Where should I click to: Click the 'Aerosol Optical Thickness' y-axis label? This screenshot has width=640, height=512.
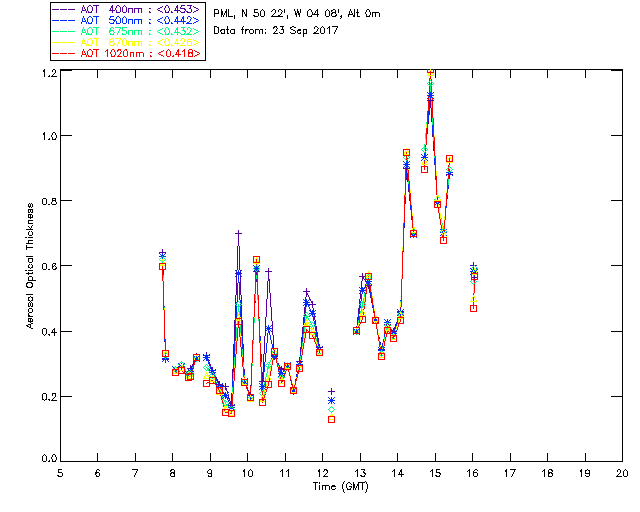click(x=30, y=266)
